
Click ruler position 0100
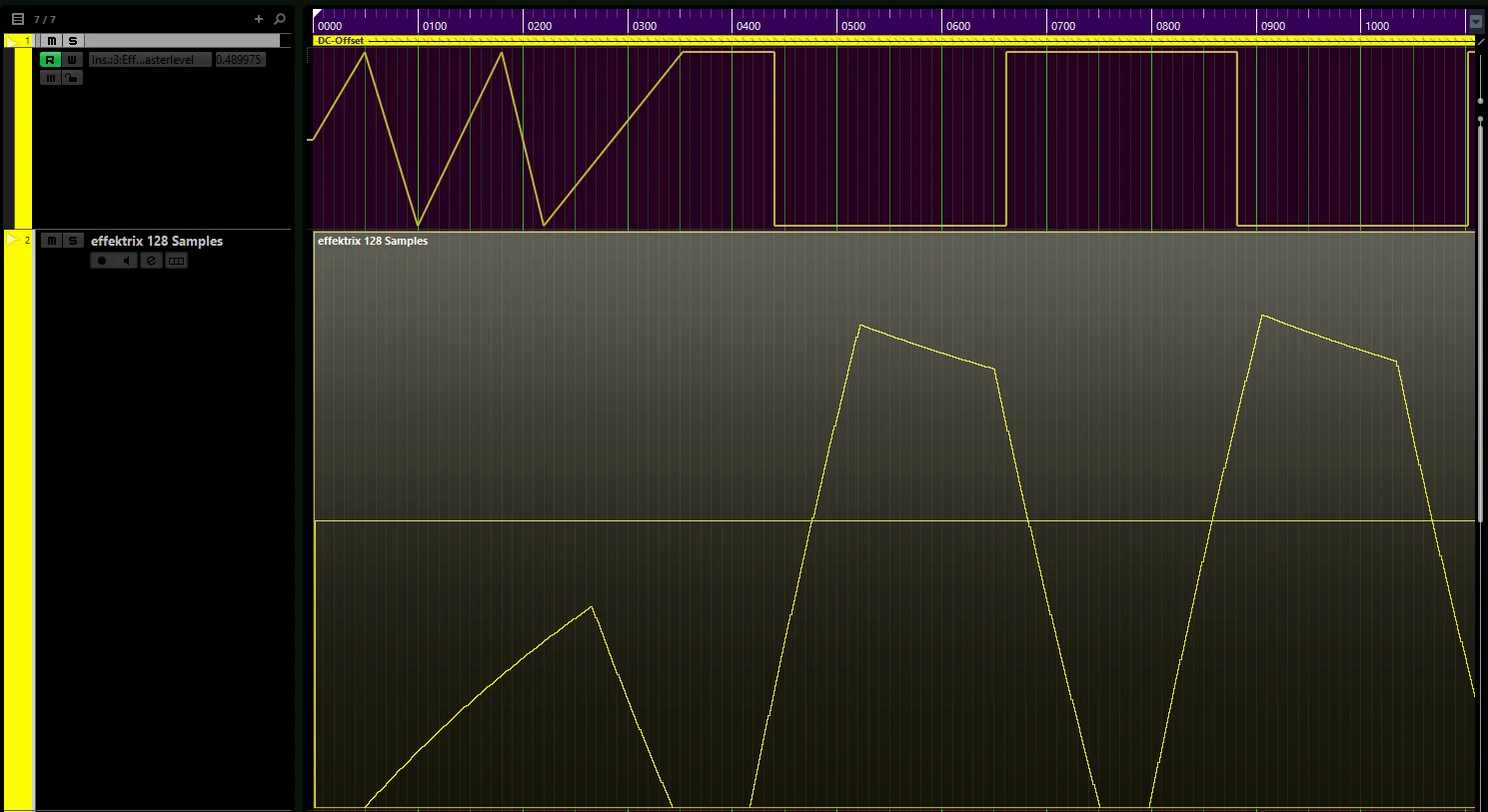435,26
